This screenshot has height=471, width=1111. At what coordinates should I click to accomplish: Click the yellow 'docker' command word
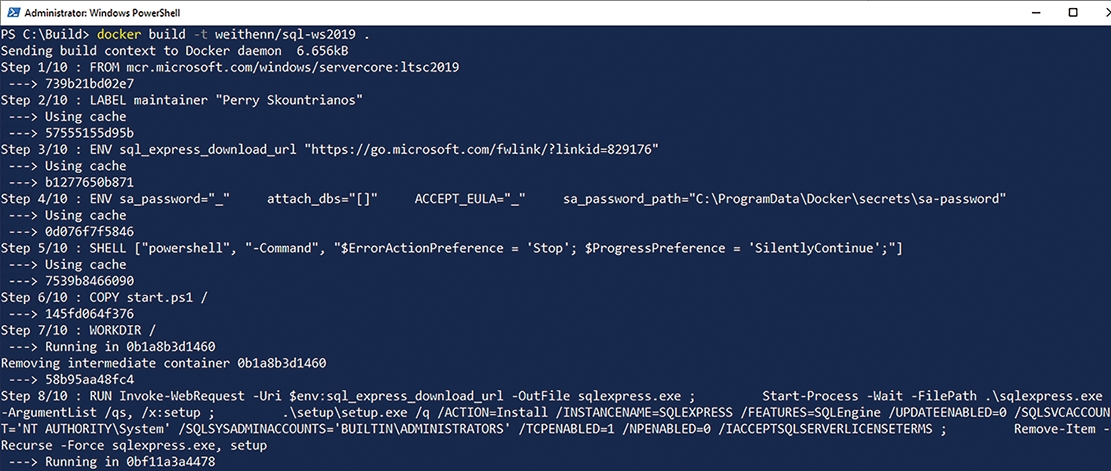118,35
